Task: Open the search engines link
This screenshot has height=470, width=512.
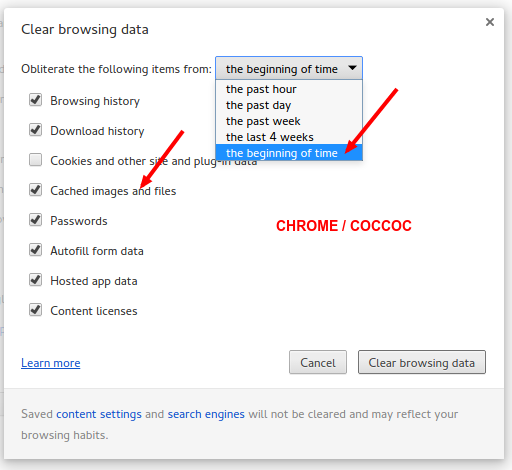Action: coord(206,414)
